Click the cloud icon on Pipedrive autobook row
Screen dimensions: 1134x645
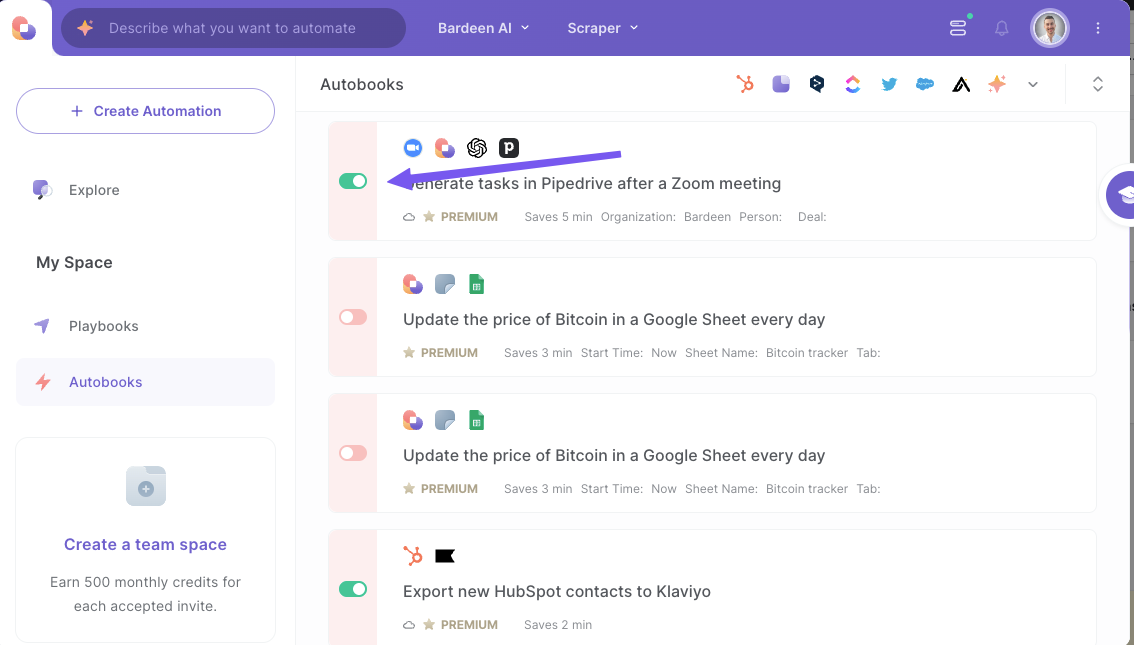[409, 217]
